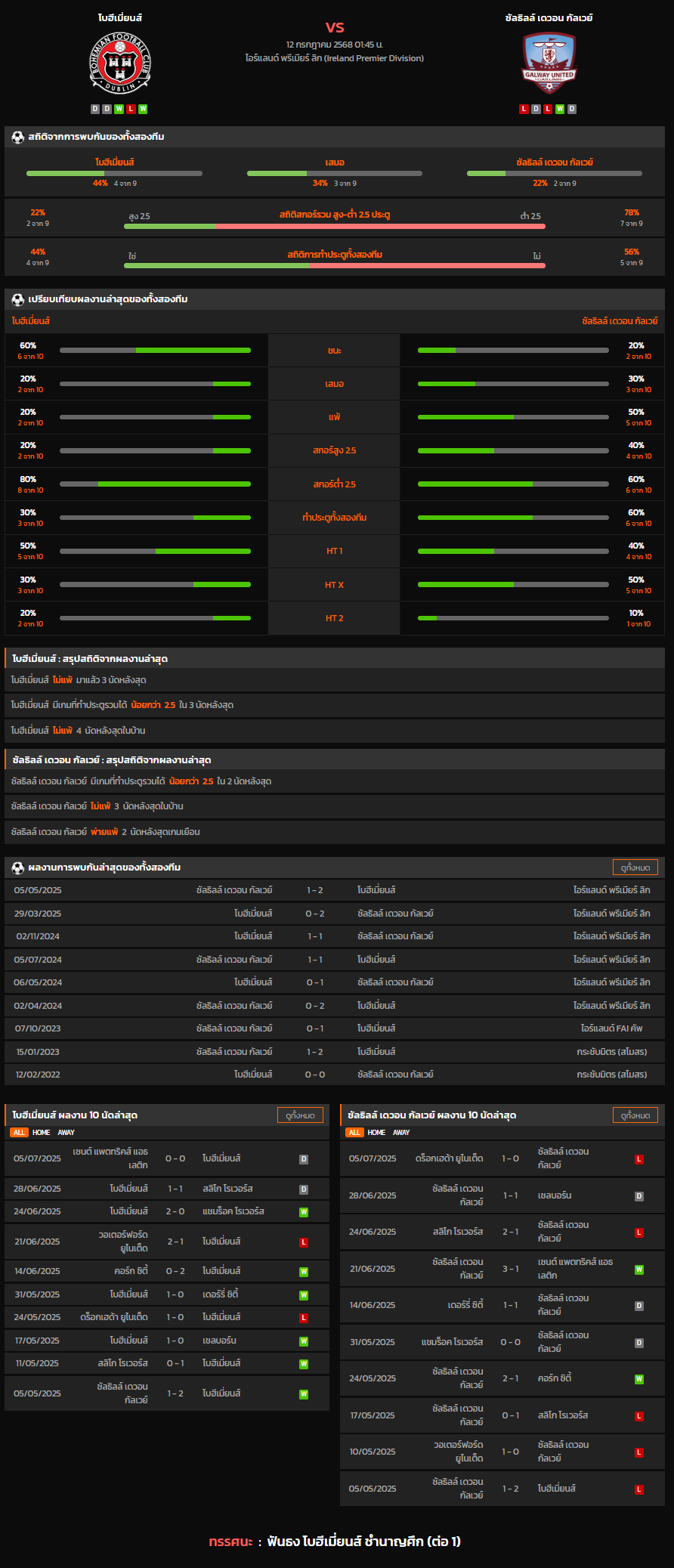Click W badge on Galway 21/06/2025 row

click(639, 1270)
